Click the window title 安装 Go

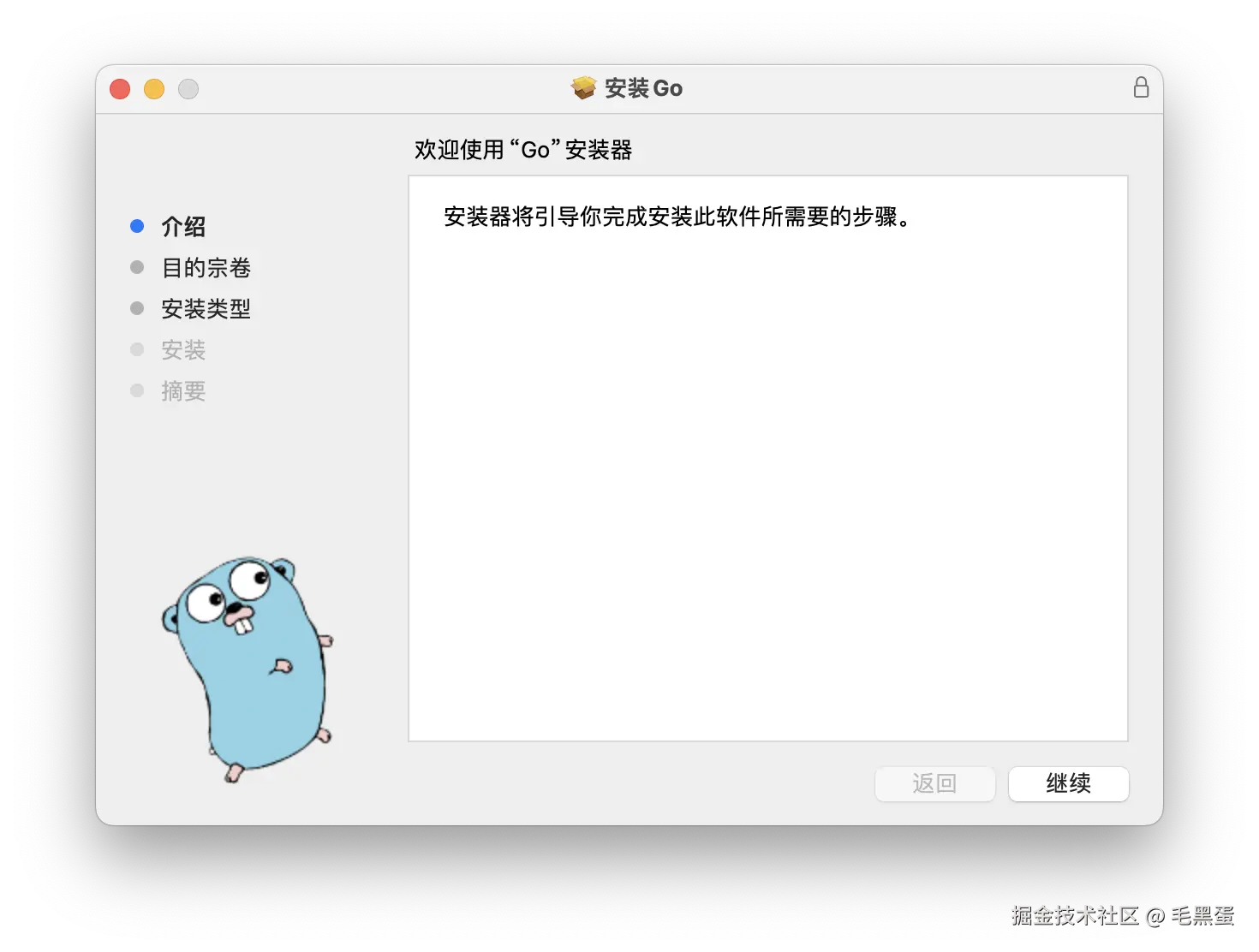(x=642, y=87)
